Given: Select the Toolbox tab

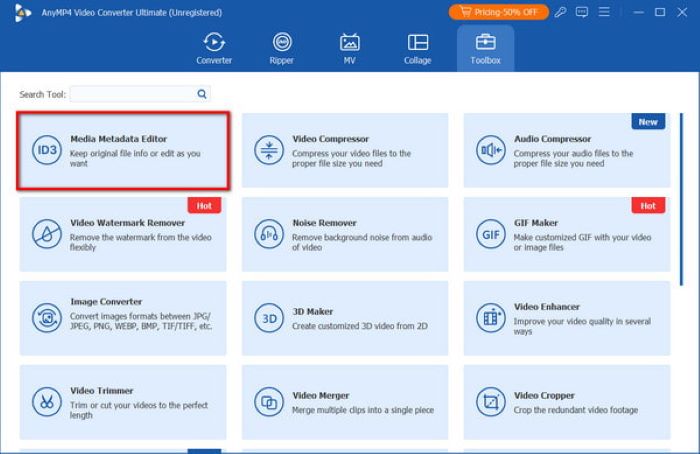Looking at the screenshot, I should pyautogui.click(x=485, y=49).
